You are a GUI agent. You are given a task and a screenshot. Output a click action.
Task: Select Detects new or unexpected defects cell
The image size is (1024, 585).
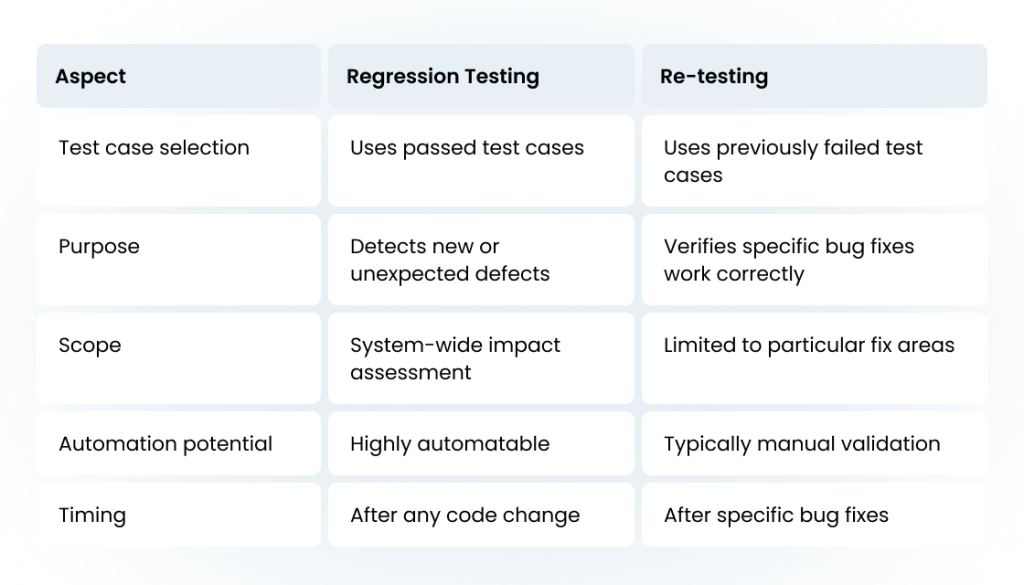point(481,259)
